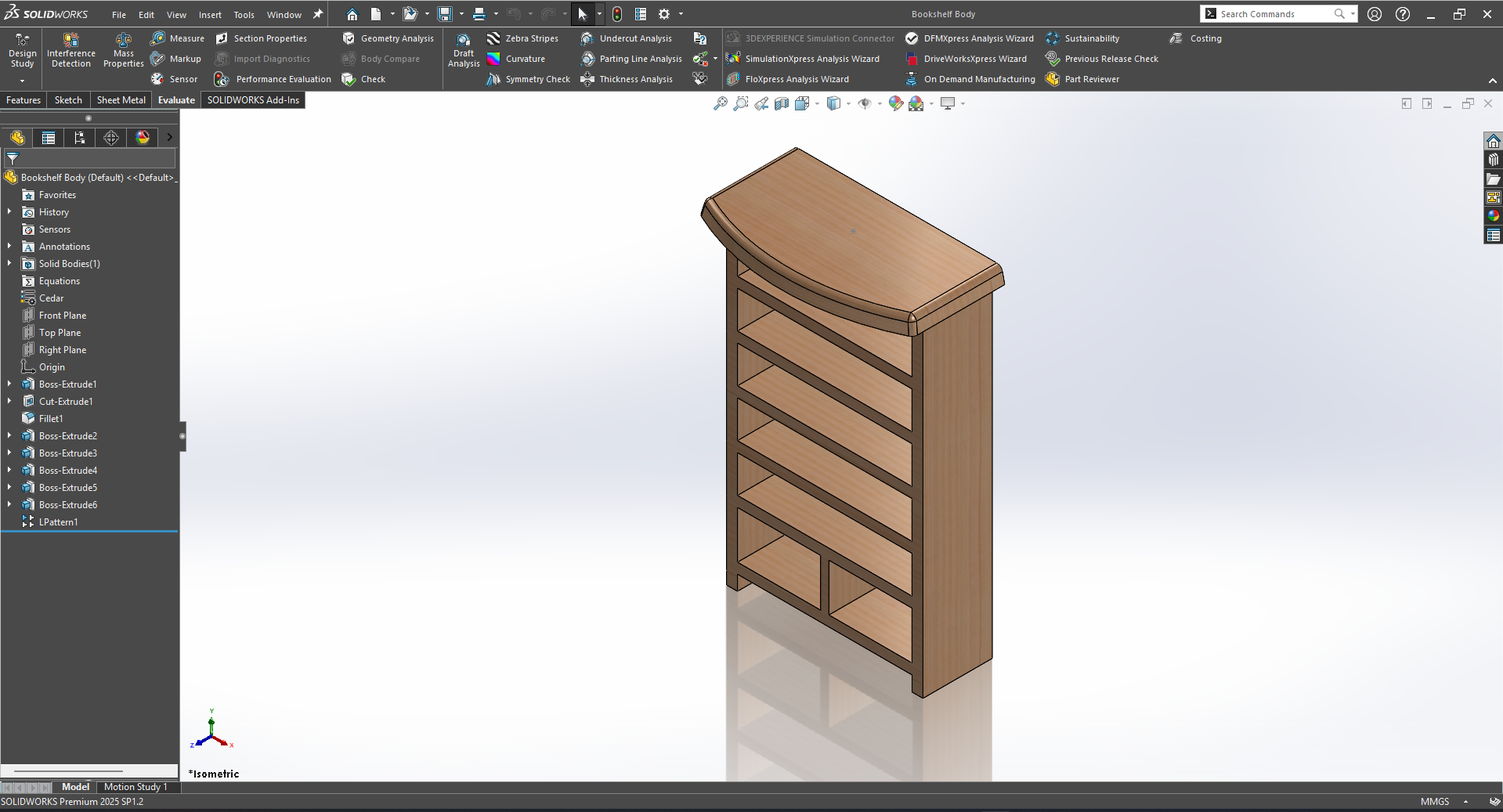This screenshot has width=1503, height=812.
Task: Open the Tools menu
Action: (244, 15)
